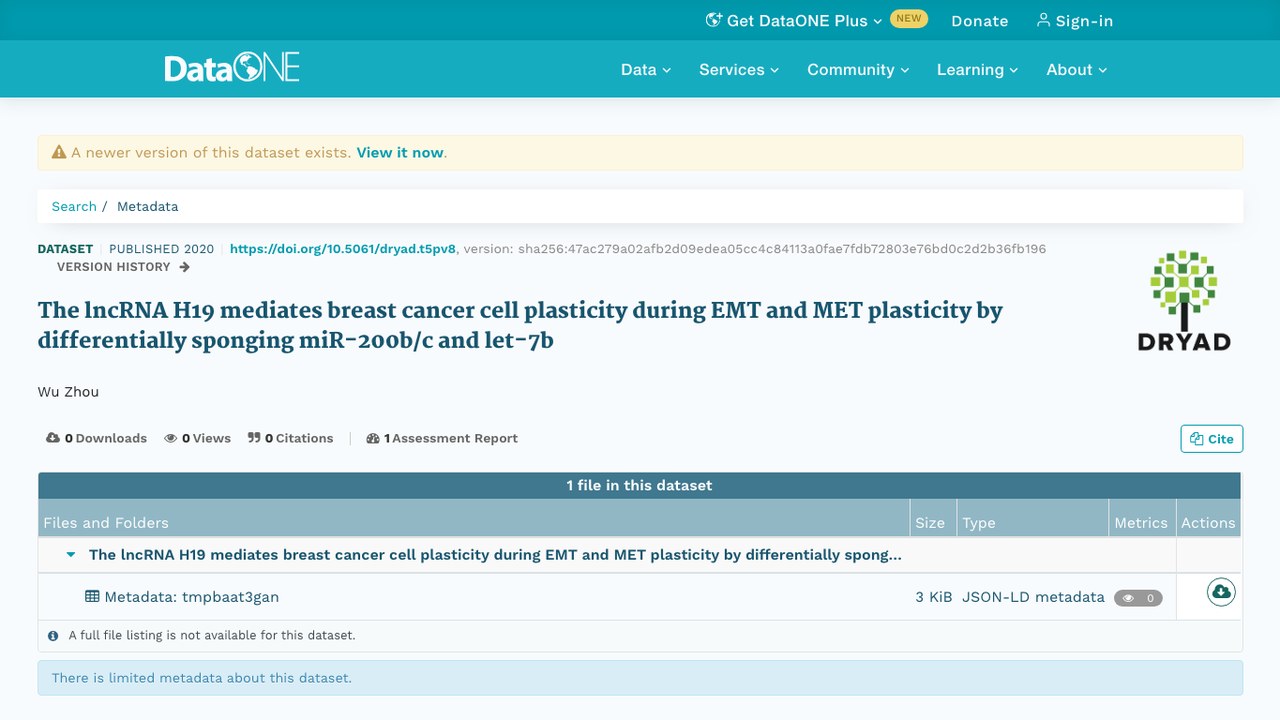Click the 0 Views metric
Image resolution: width=1280 pixels, height=720 pixels.
[x=198, y=438]
